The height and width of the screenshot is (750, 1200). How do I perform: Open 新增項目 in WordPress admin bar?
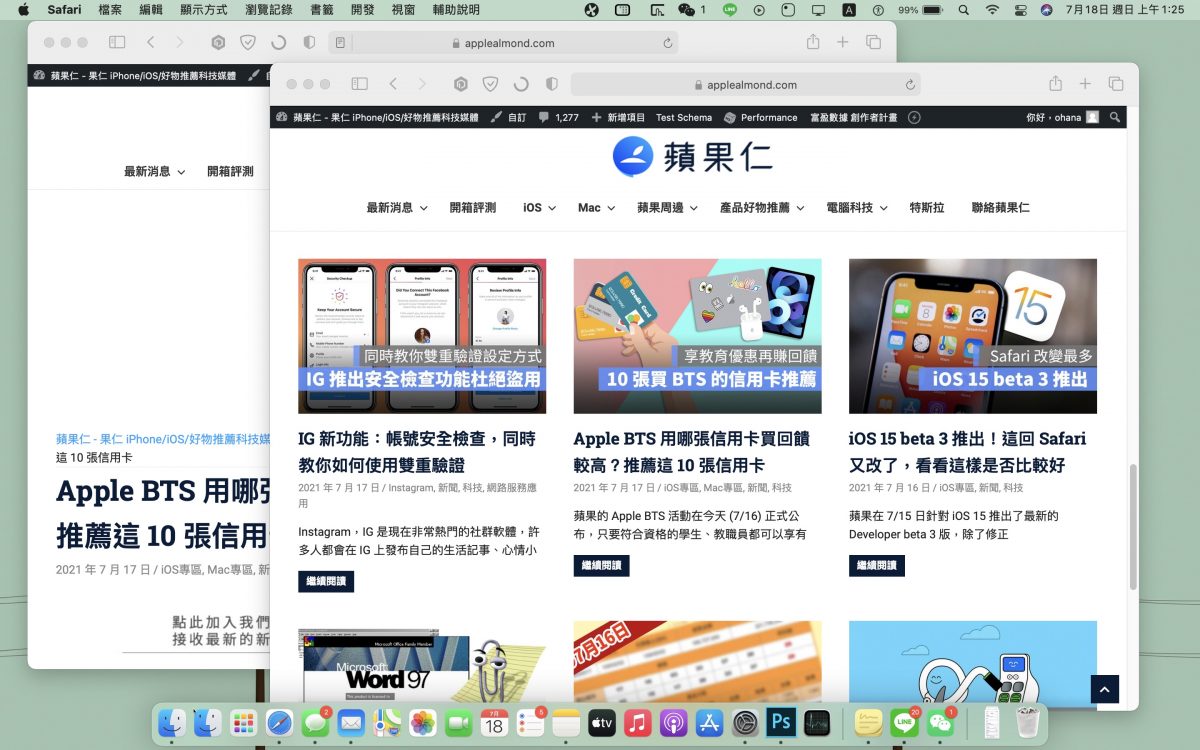(x=618, y=117)
